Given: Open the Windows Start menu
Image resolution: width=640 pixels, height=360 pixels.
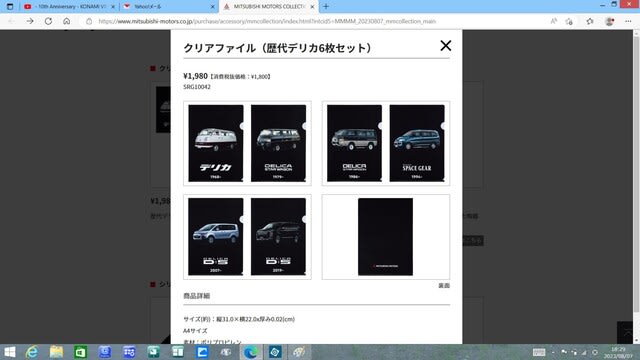Looking at the screenshot, I should pyautogui.click(x=9, y=352).
